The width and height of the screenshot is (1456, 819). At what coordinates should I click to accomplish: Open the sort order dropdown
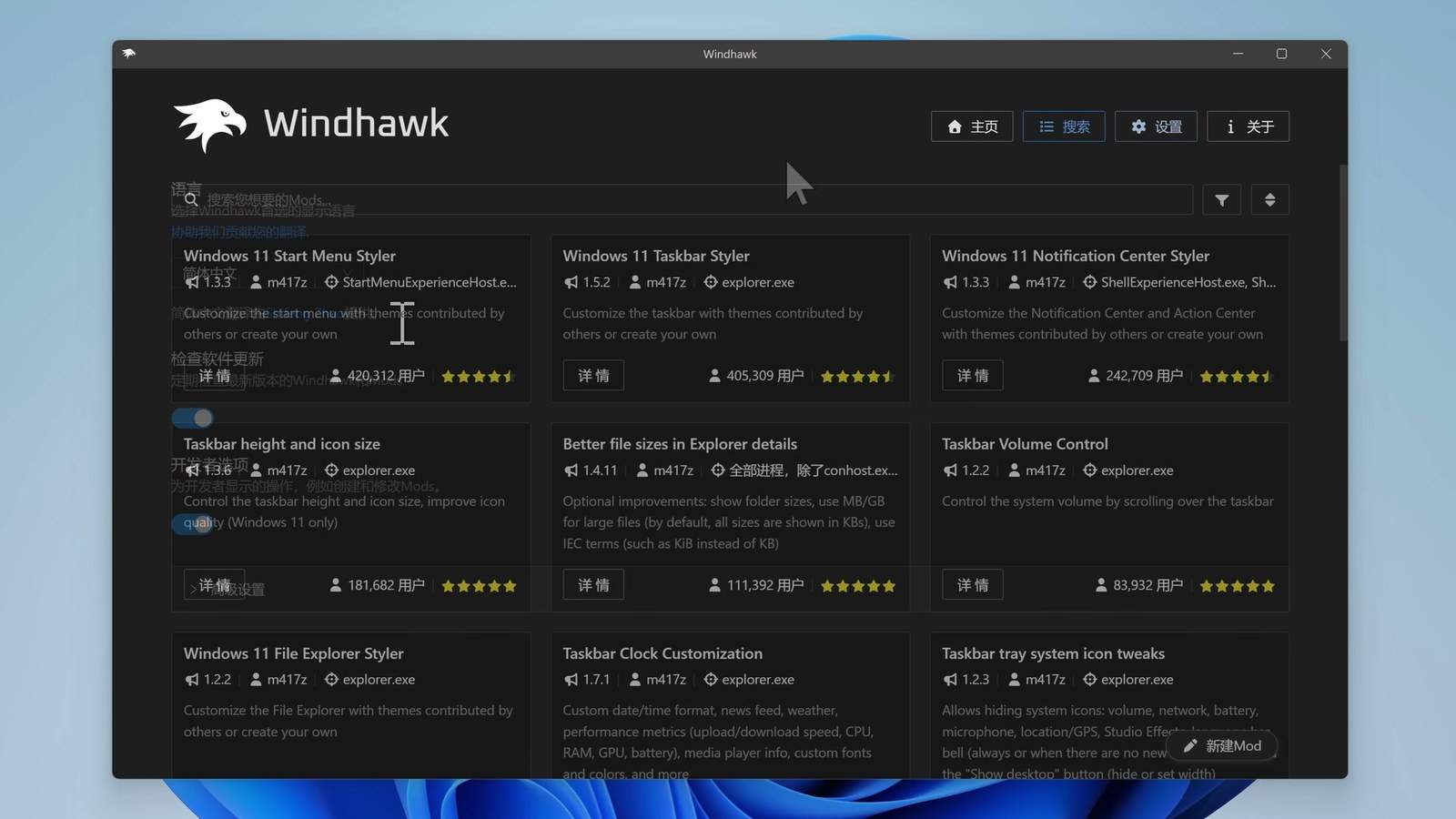point(1269,200)
